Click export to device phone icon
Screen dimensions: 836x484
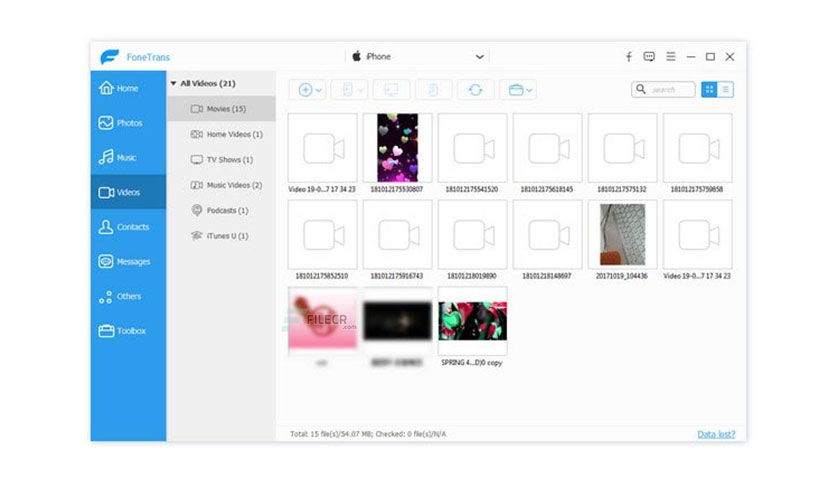(348, 90)
